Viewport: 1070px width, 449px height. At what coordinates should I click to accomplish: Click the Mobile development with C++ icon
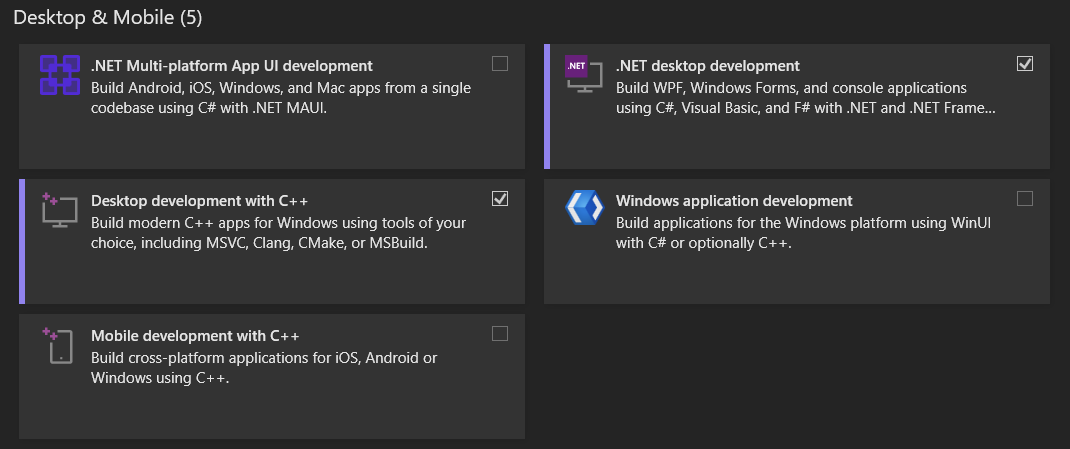[59, 345]
